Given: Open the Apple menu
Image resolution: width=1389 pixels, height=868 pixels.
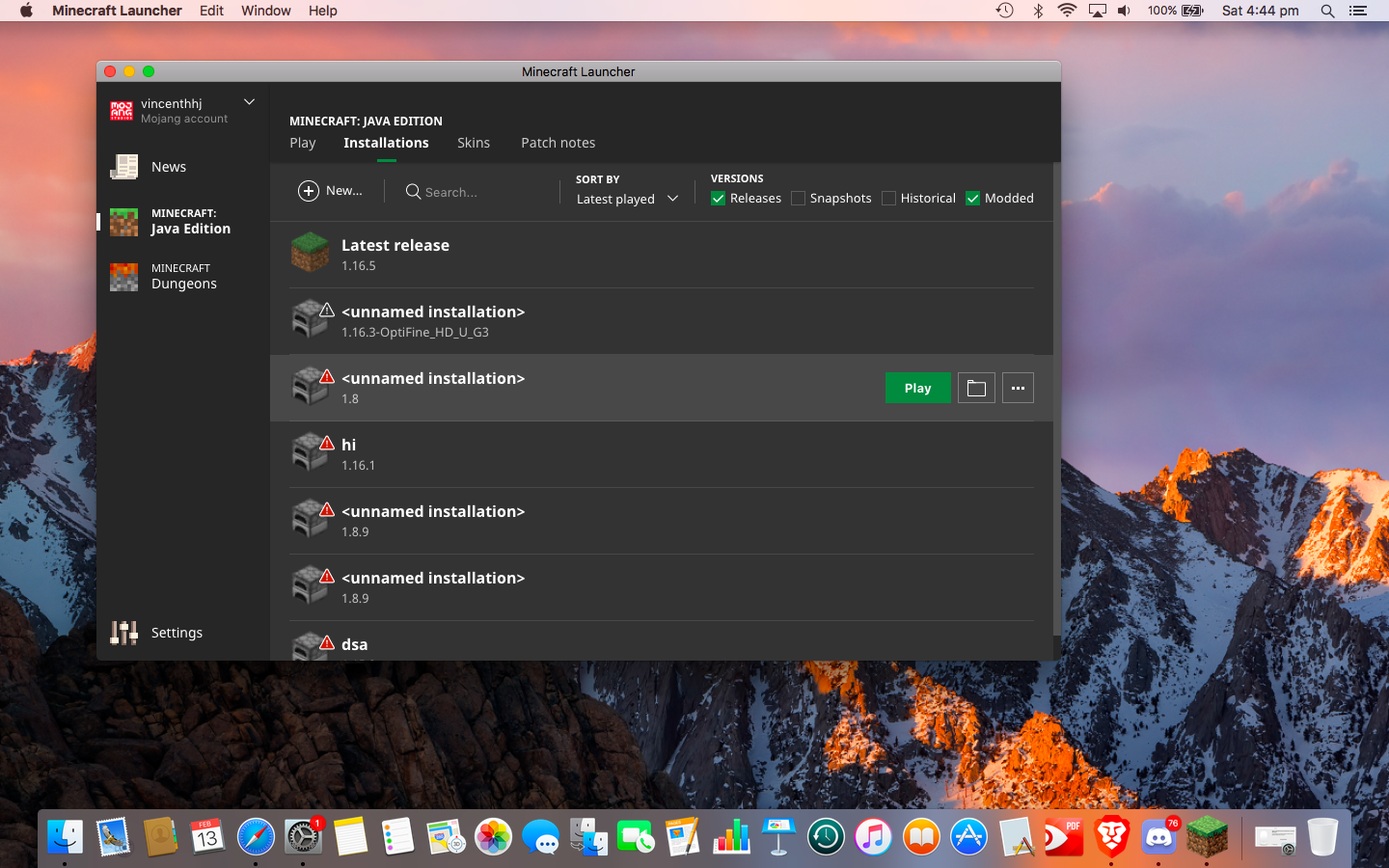Looking at the screenshot, I should (26, 11).
